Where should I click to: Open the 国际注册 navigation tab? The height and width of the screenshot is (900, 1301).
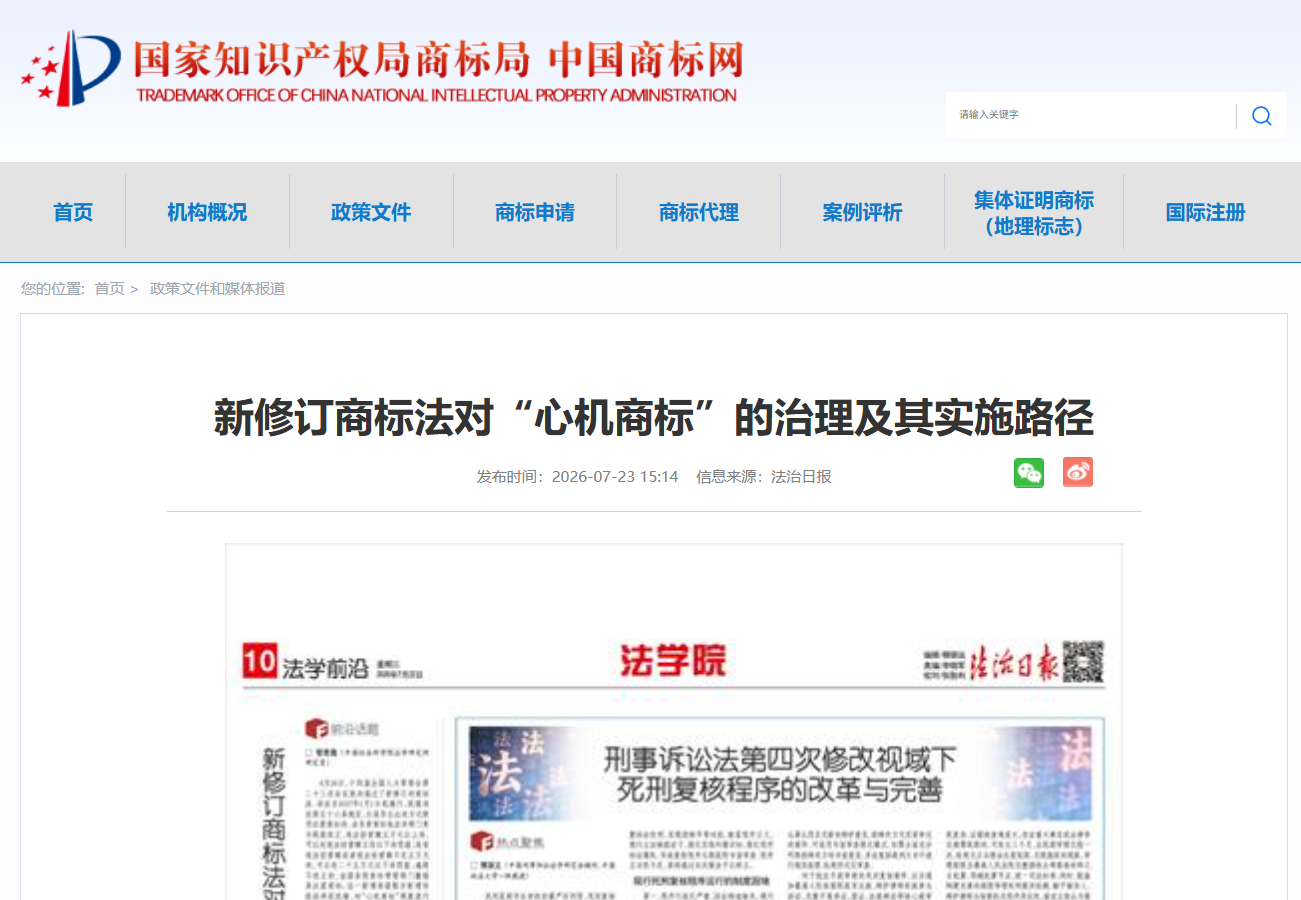tap(1205, 212)
